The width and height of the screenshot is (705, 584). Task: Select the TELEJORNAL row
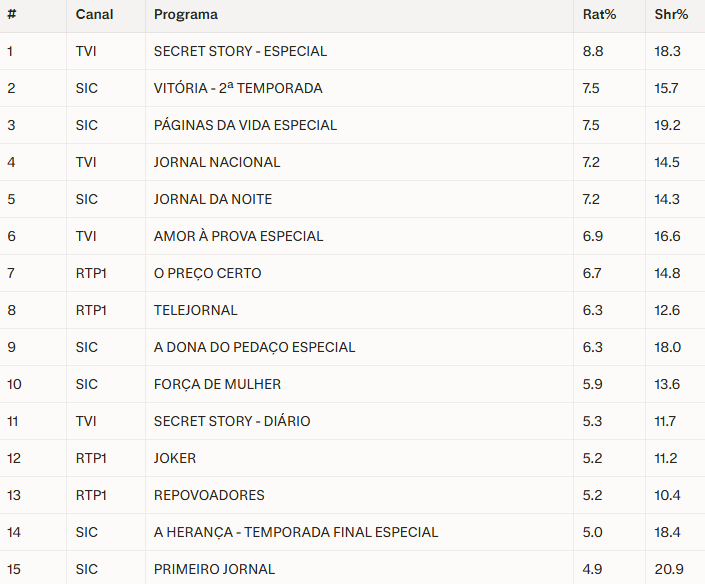(x=196, y=310)
